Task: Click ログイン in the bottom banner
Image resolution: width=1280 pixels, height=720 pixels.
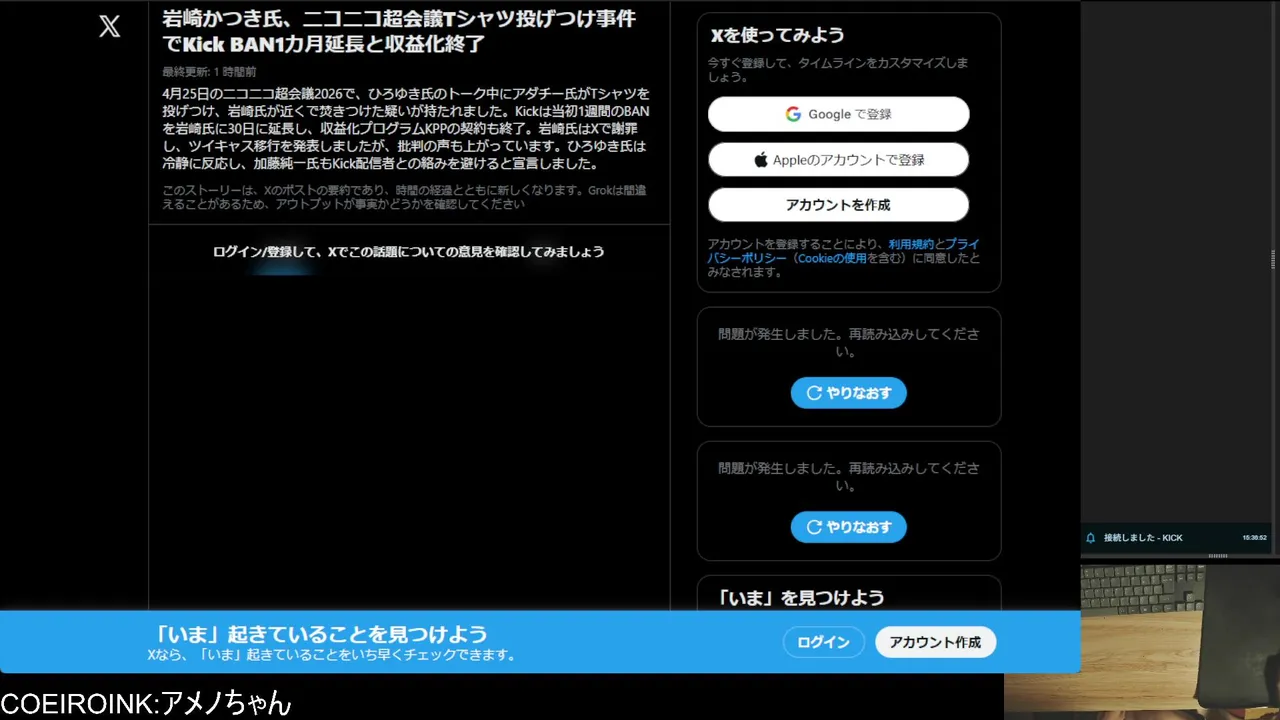Action: pyautogui.click(x=823, y=642)
